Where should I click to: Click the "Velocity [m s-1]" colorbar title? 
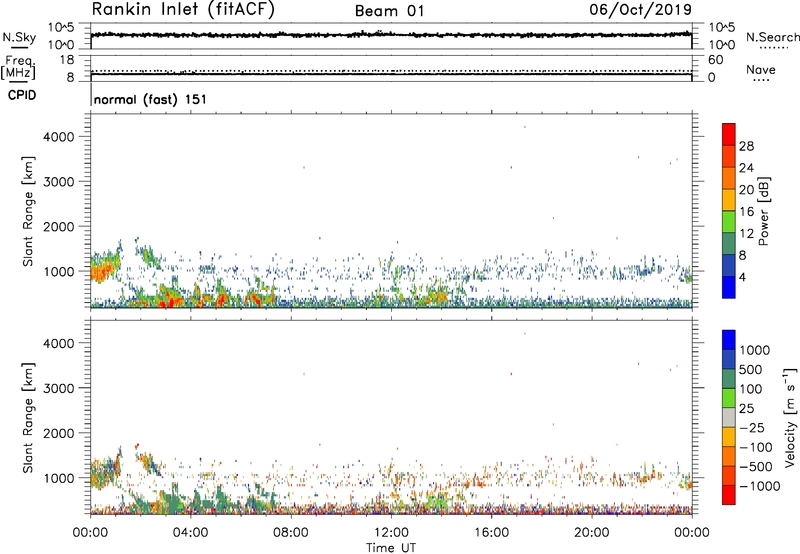[790, 417]
